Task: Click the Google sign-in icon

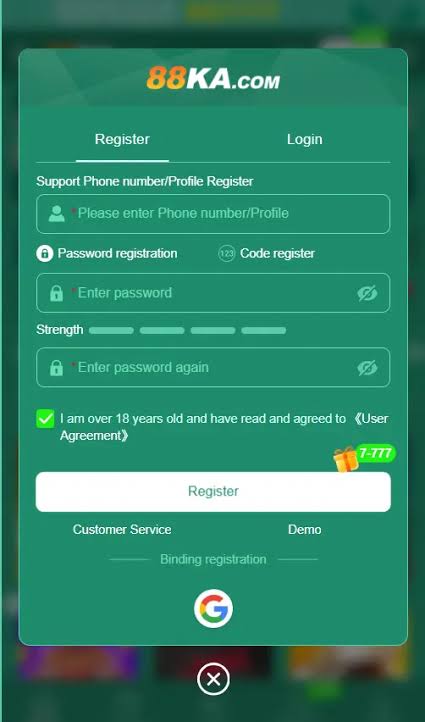Action: pyautogui.click(x=213, y=608)
